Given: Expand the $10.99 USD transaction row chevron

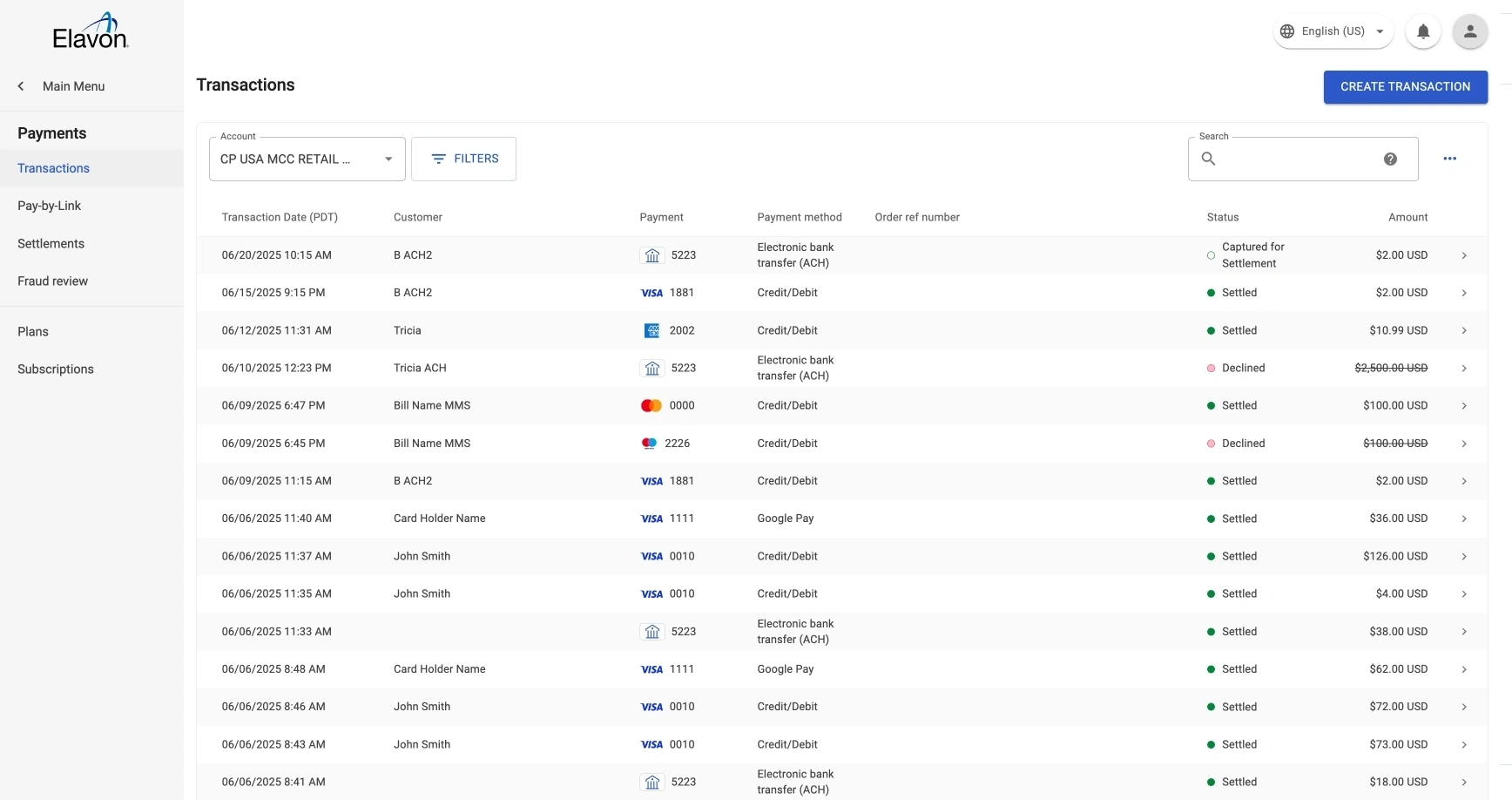Looking at the screenshot, I should [1463, 330].
